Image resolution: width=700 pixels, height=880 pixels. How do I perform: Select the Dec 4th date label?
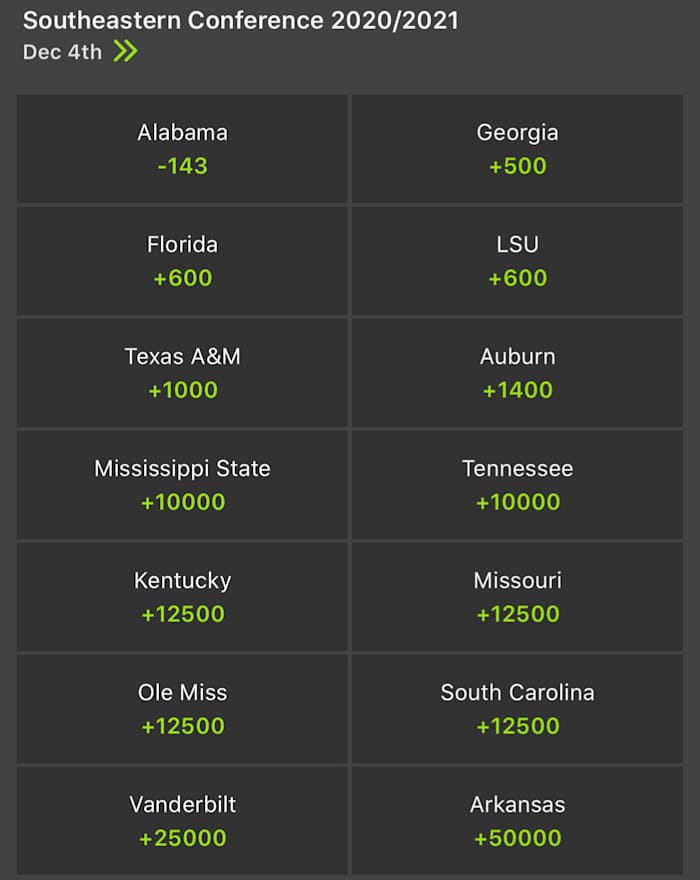pyautogui.click(x=60, y=51)
